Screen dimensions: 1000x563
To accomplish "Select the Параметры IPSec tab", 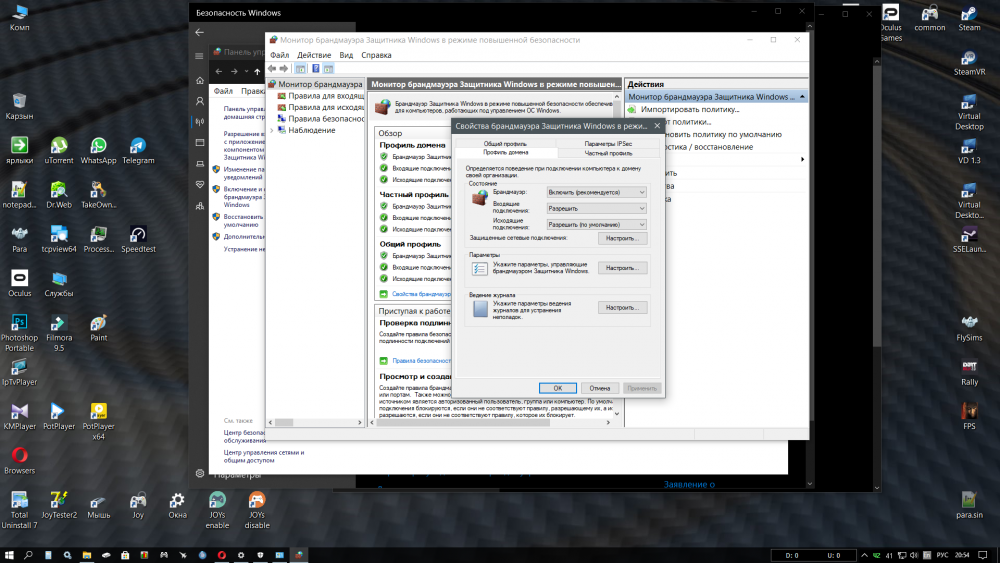I will (x=608, y=144).
